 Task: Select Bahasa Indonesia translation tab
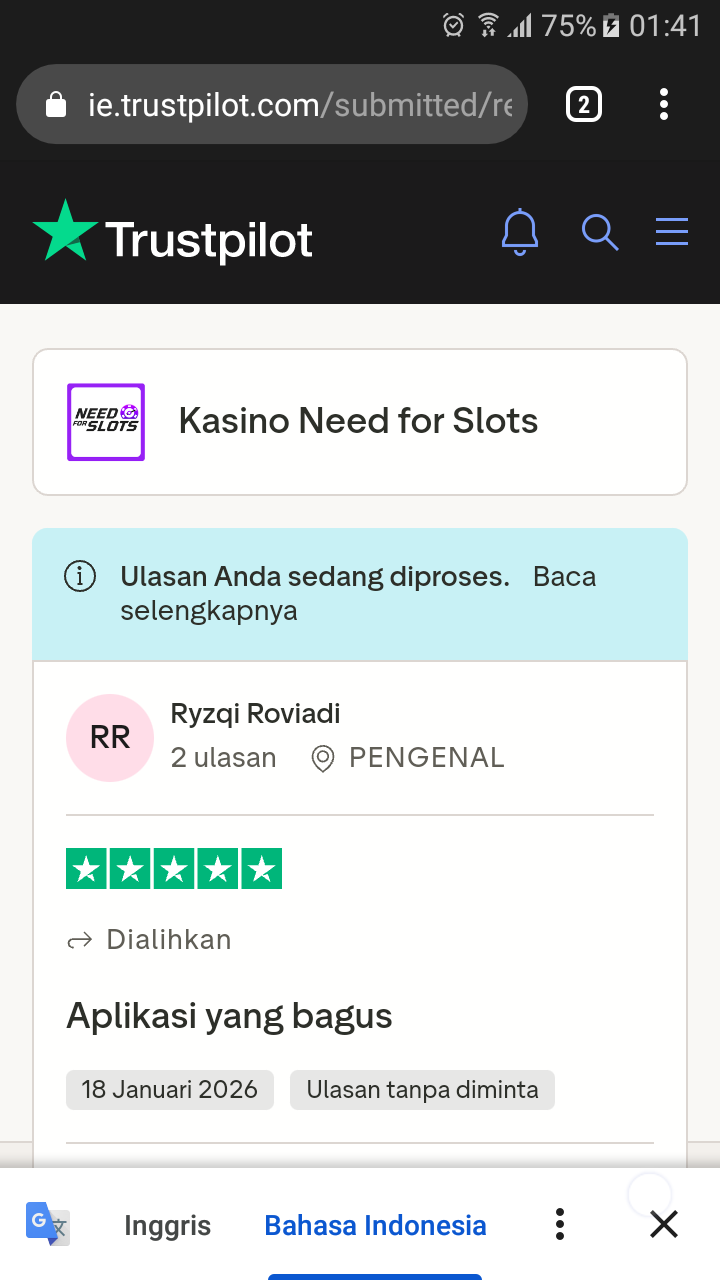point(375,1226)
